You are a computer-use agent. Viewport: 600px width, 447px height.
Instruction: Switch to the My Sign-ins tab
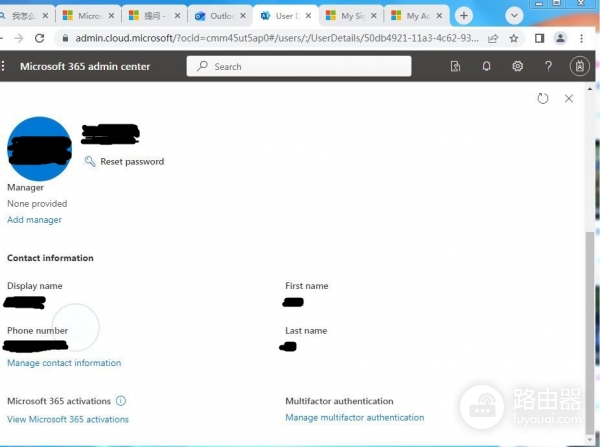pyautogui.click(x=346, y=16)
